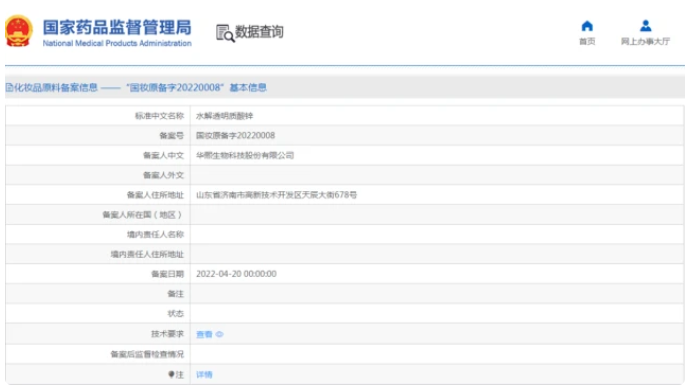Open 网上办事大厅 user icon
The height and width of the screenshot is (391, 694).
(x=645, y=26)
